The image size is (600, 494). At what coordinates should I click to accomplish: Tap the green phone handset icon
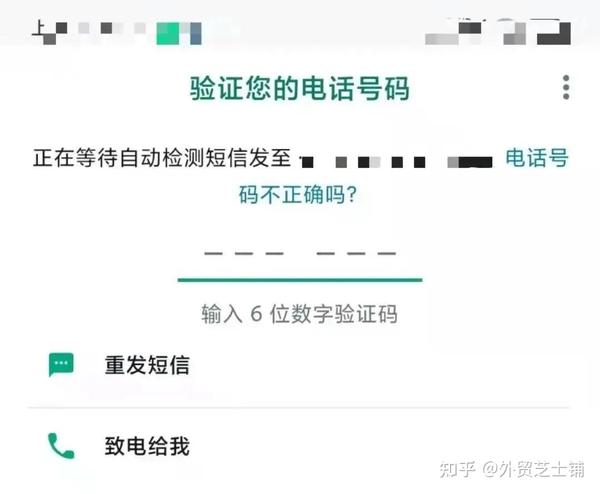61,446
